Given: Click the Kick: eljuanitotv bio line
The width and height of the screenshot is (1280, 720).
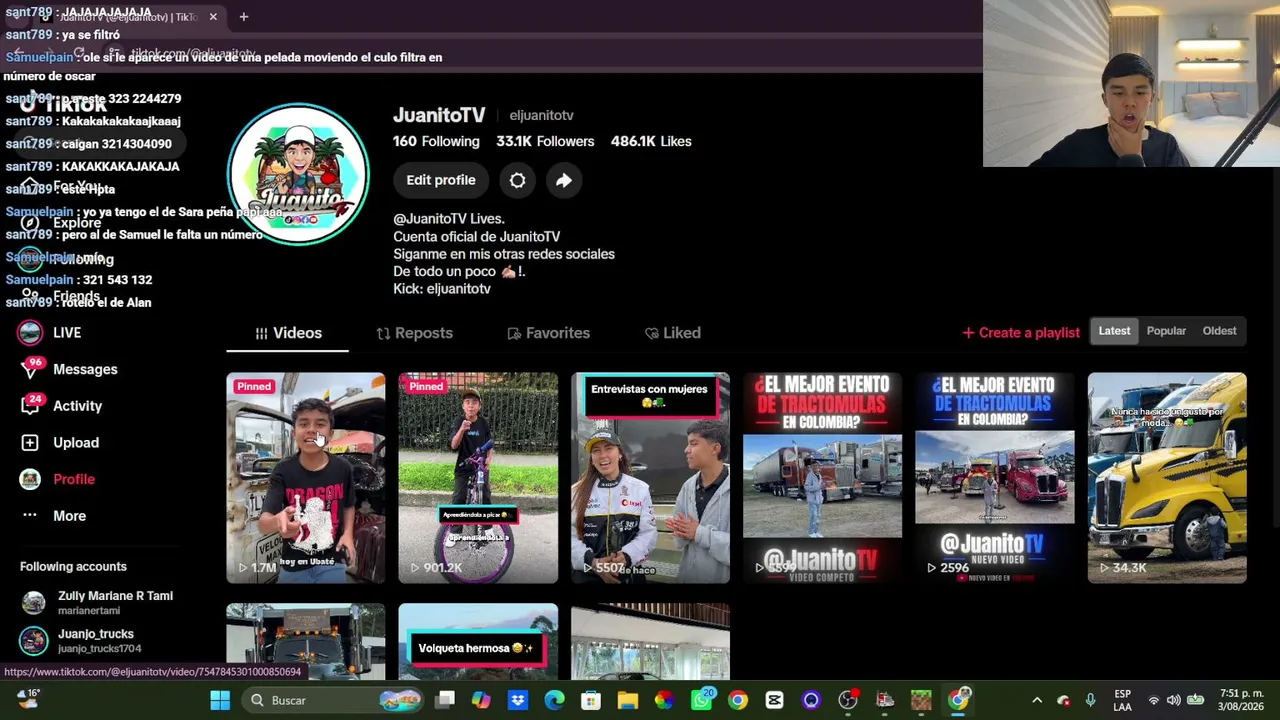Looking at the screenshot, I should (x=442, y=289).
